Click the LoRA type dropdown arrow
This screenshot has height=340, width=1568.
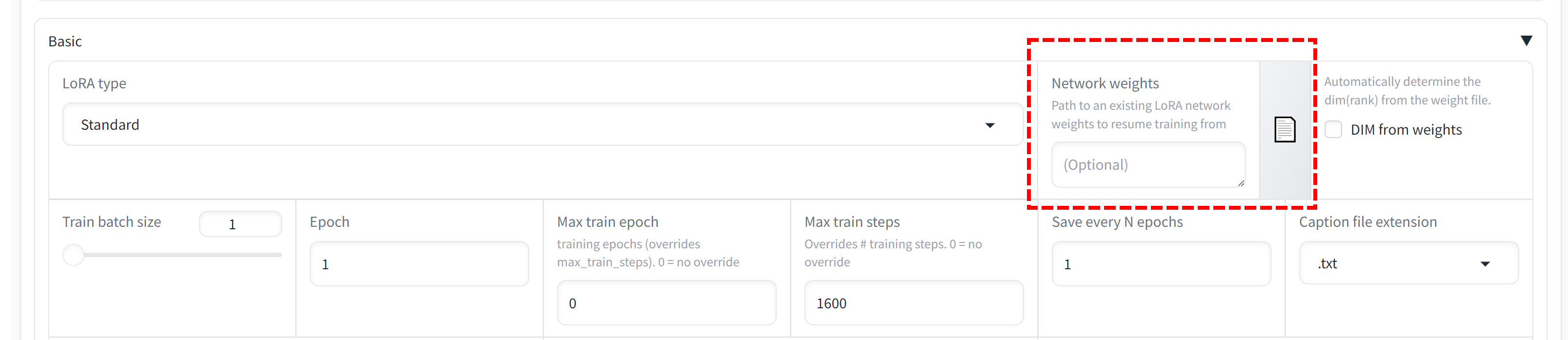click(x=990, y=125)
